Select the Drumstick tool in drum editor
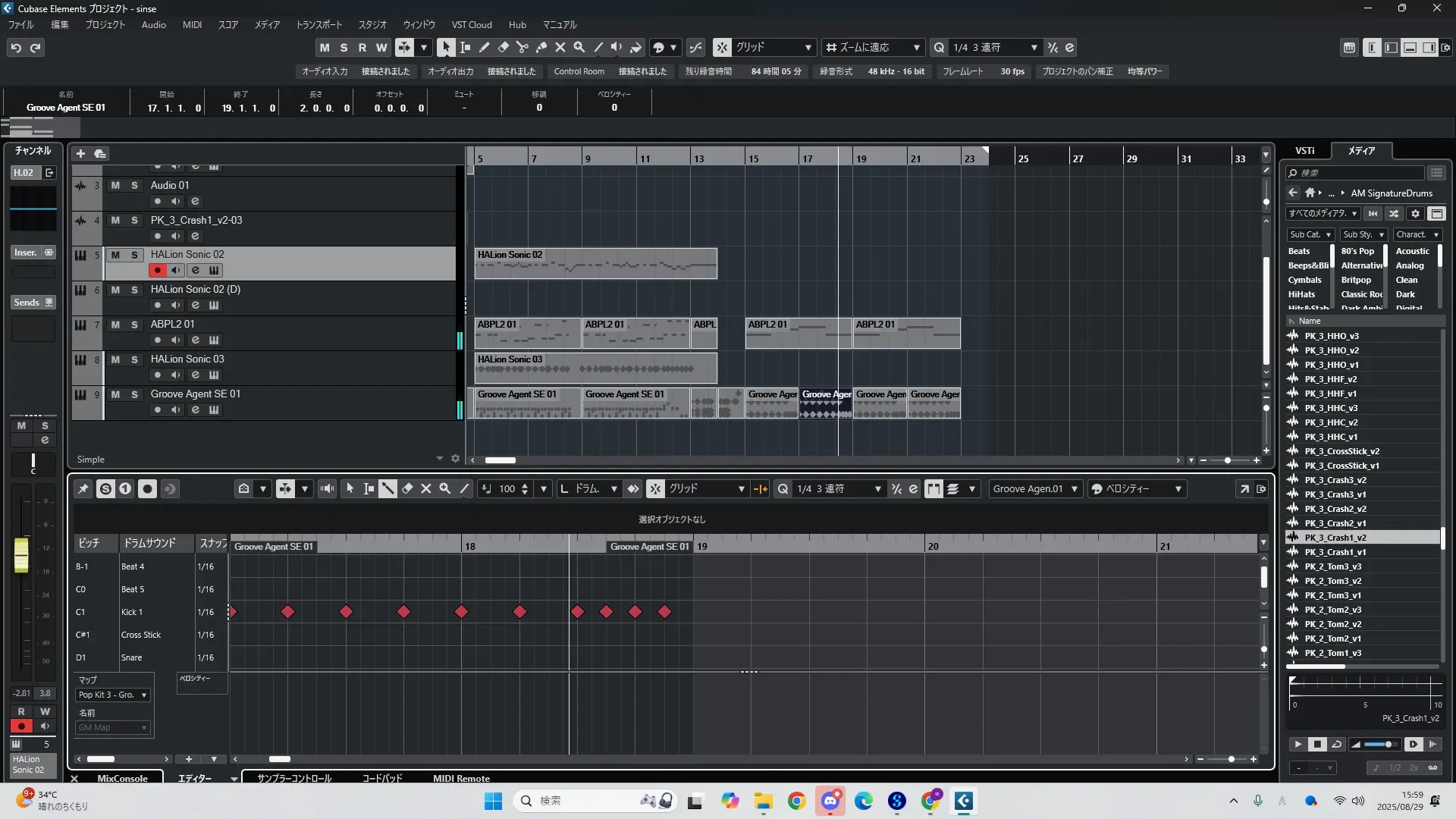The width and height of the screenshot is (1456, 819). [388, 489]
